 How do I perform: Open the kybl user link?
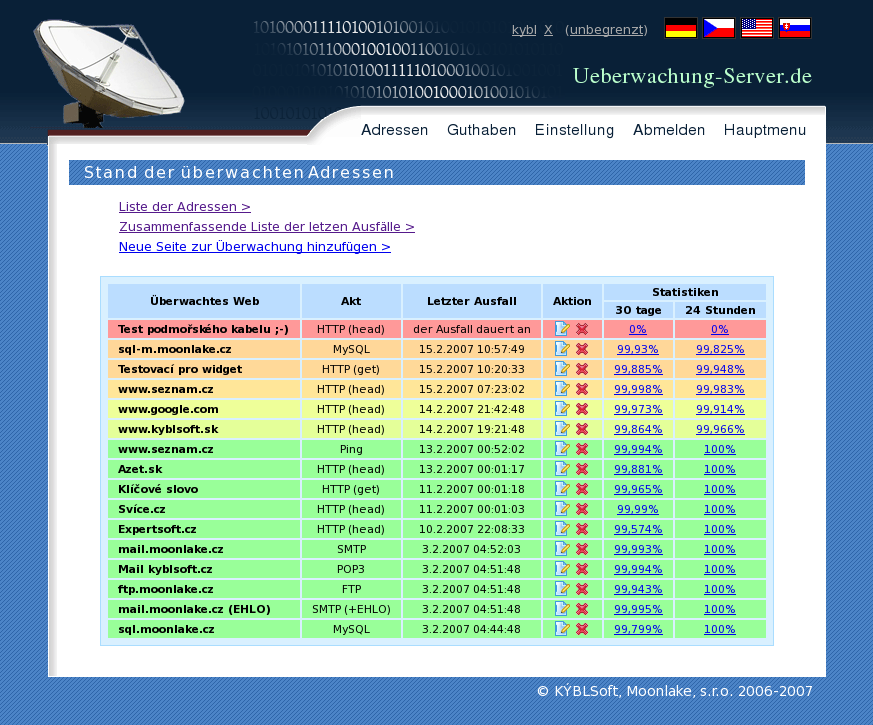[x=524, y=30]
